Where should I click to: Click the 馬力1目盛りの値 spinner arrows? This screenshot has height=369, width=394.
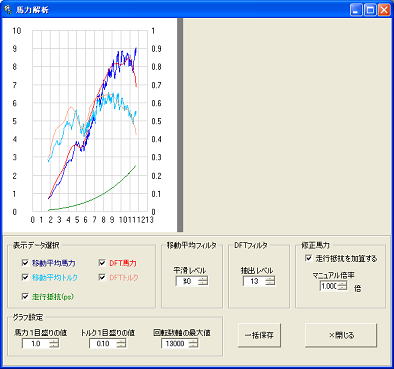(54, 343)
